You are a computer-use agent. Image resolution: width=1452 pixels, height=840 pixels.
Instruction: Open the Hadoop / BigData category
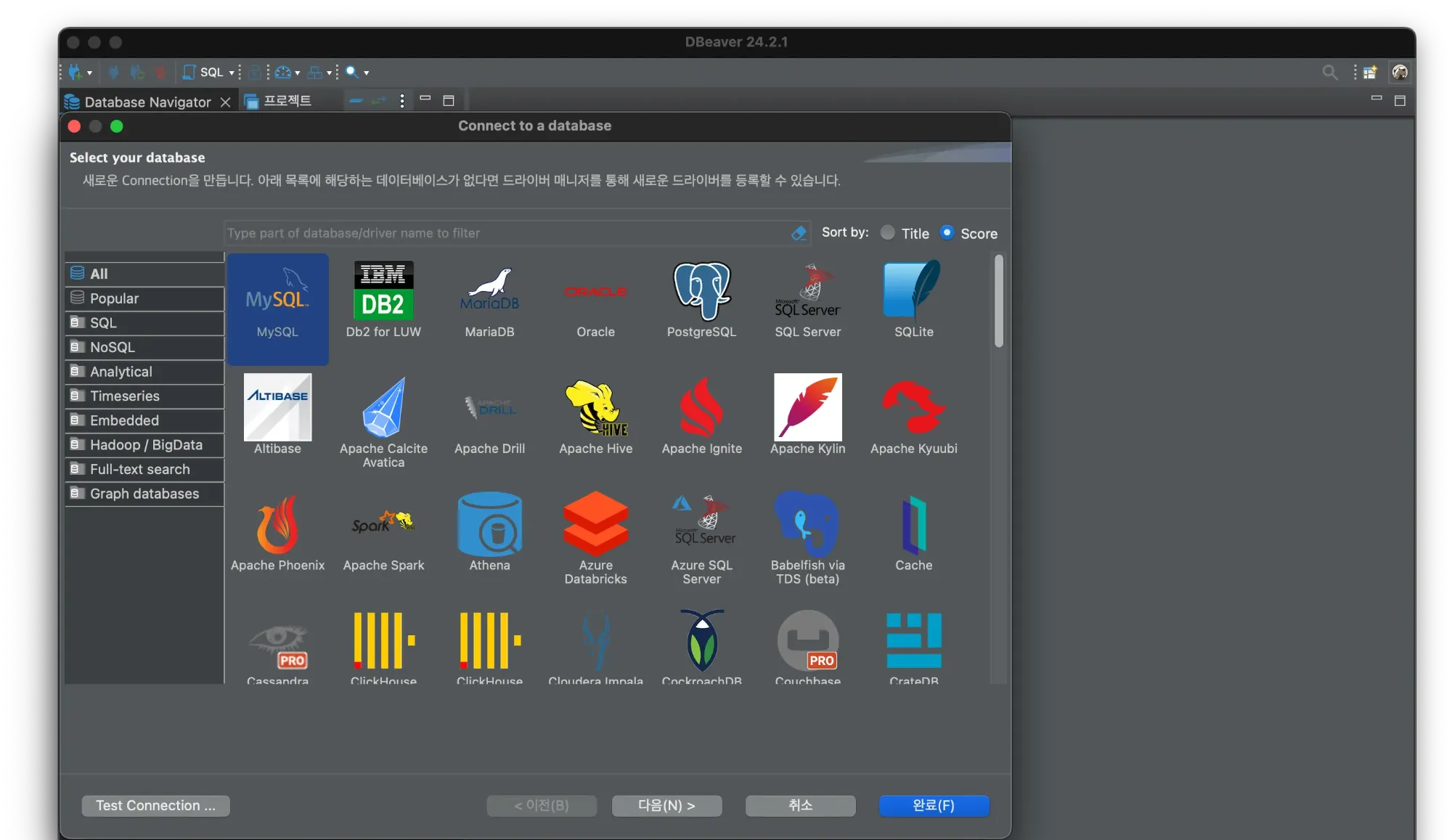pos(145,444)
